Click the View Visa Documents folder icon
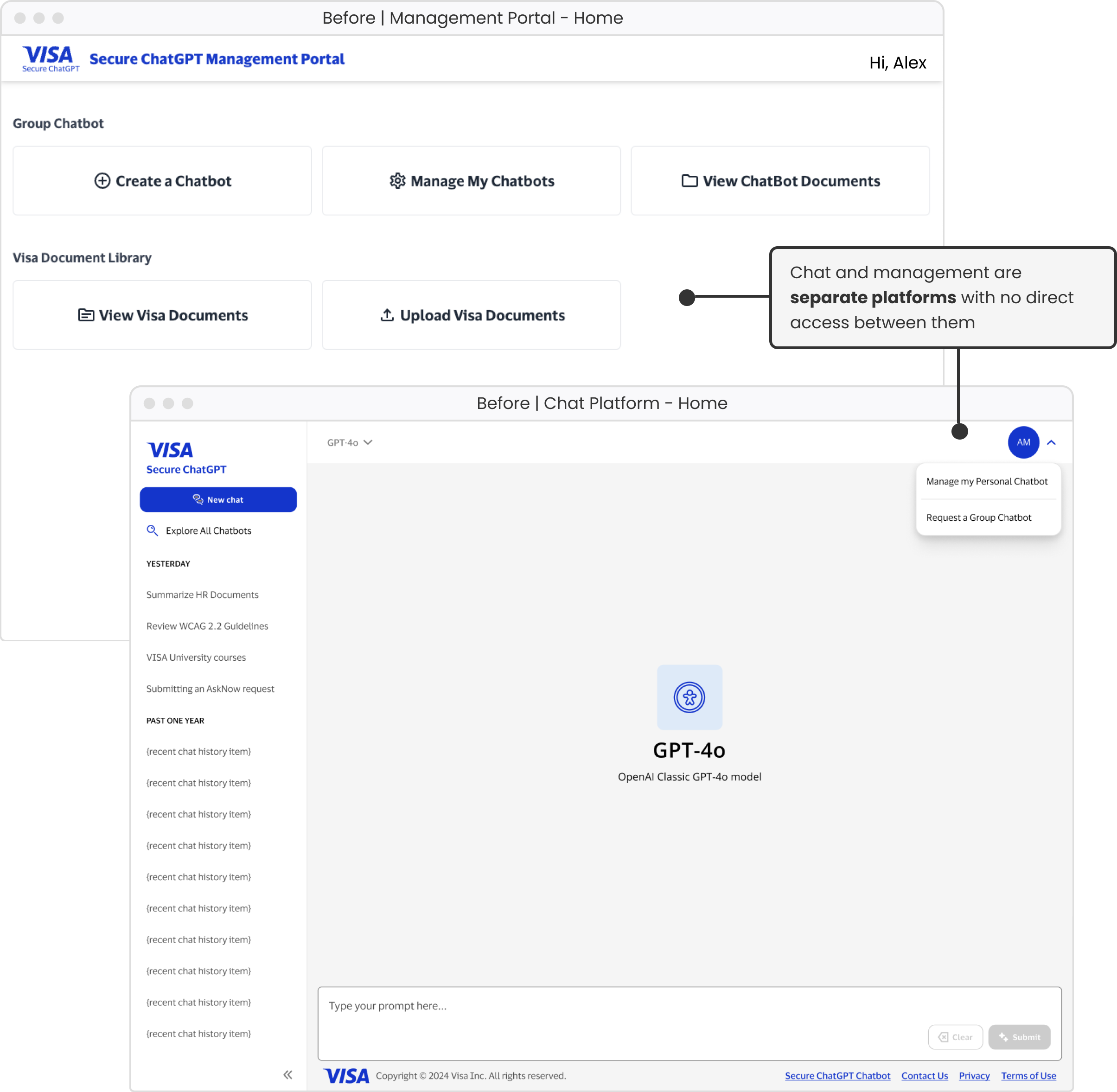This screenshot has height=1092, width=1117. tap(86, 315)
